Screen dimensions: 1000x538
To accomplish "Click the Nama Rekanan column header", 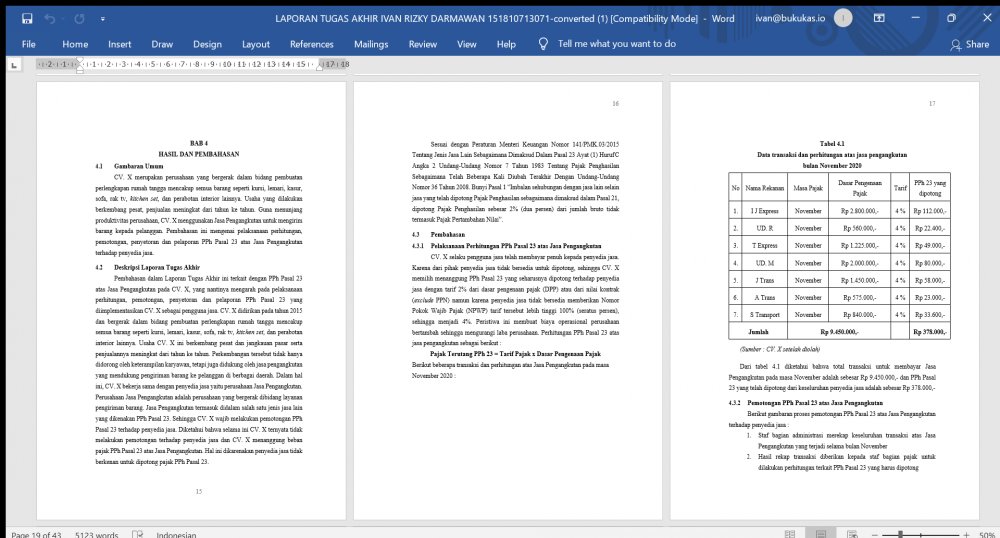I will (x=764, y=188).
